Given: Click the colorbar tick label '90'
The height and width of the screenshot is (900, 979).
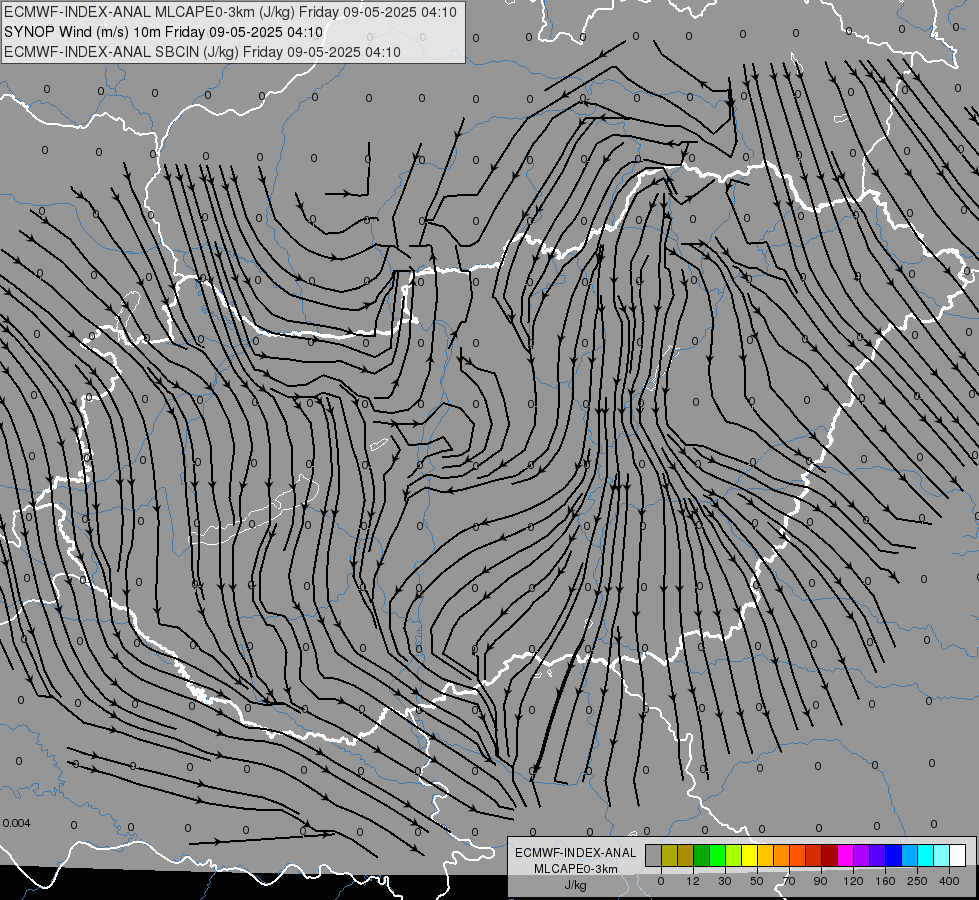Looking at the screenshot, I should point(820,881).
